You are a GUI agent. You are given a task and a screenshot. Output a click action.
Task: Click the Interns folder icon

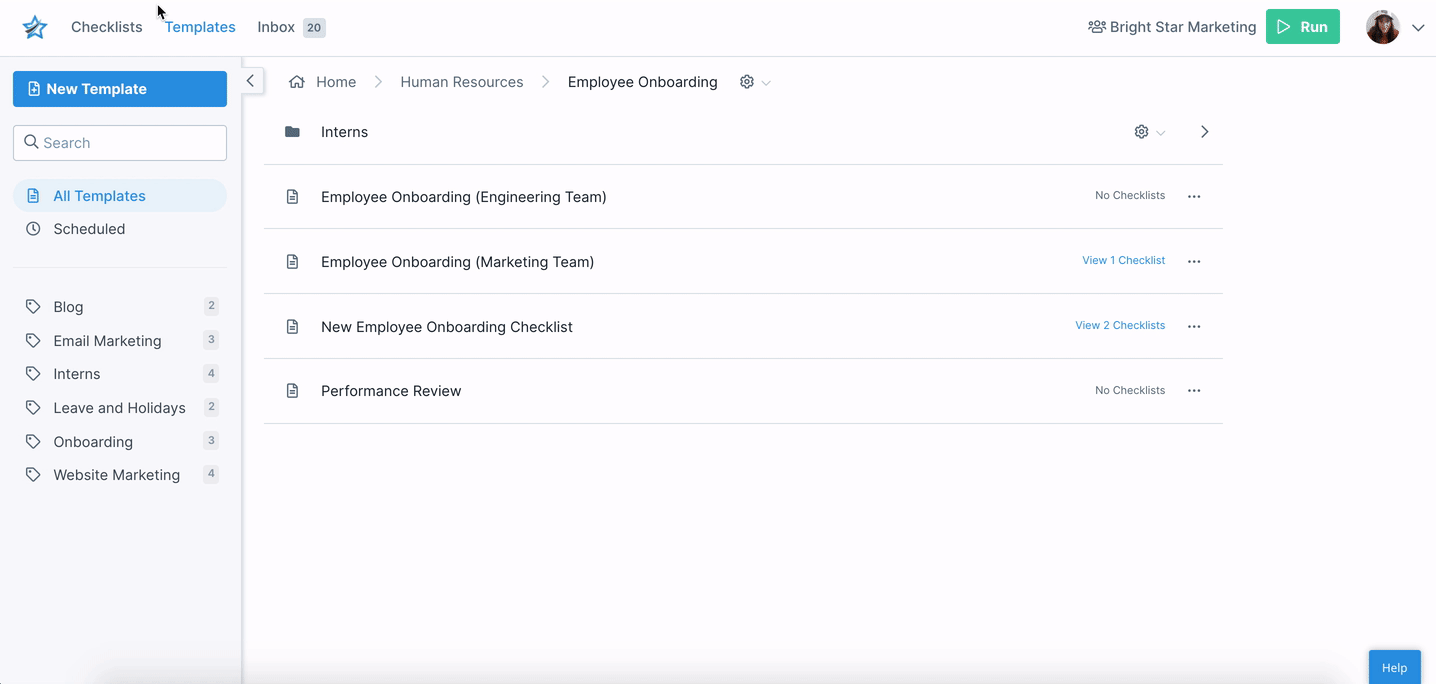pyautogui.click(x=292, y=132)
